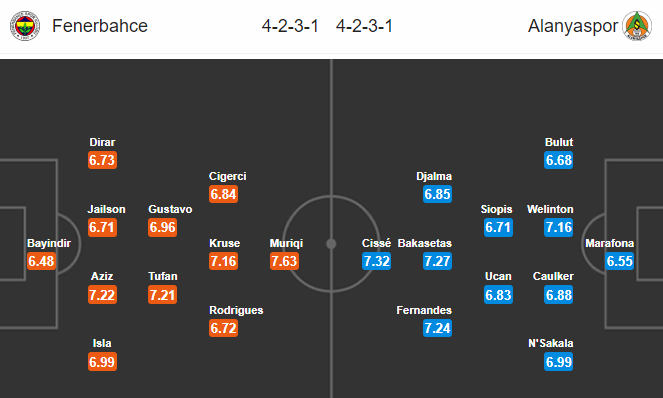Image resolution: width=663 pixels, height=398 pixels.
Task: Click Marafona's 6.55 goalkeeper rating
Action: [x=619, y=261]
